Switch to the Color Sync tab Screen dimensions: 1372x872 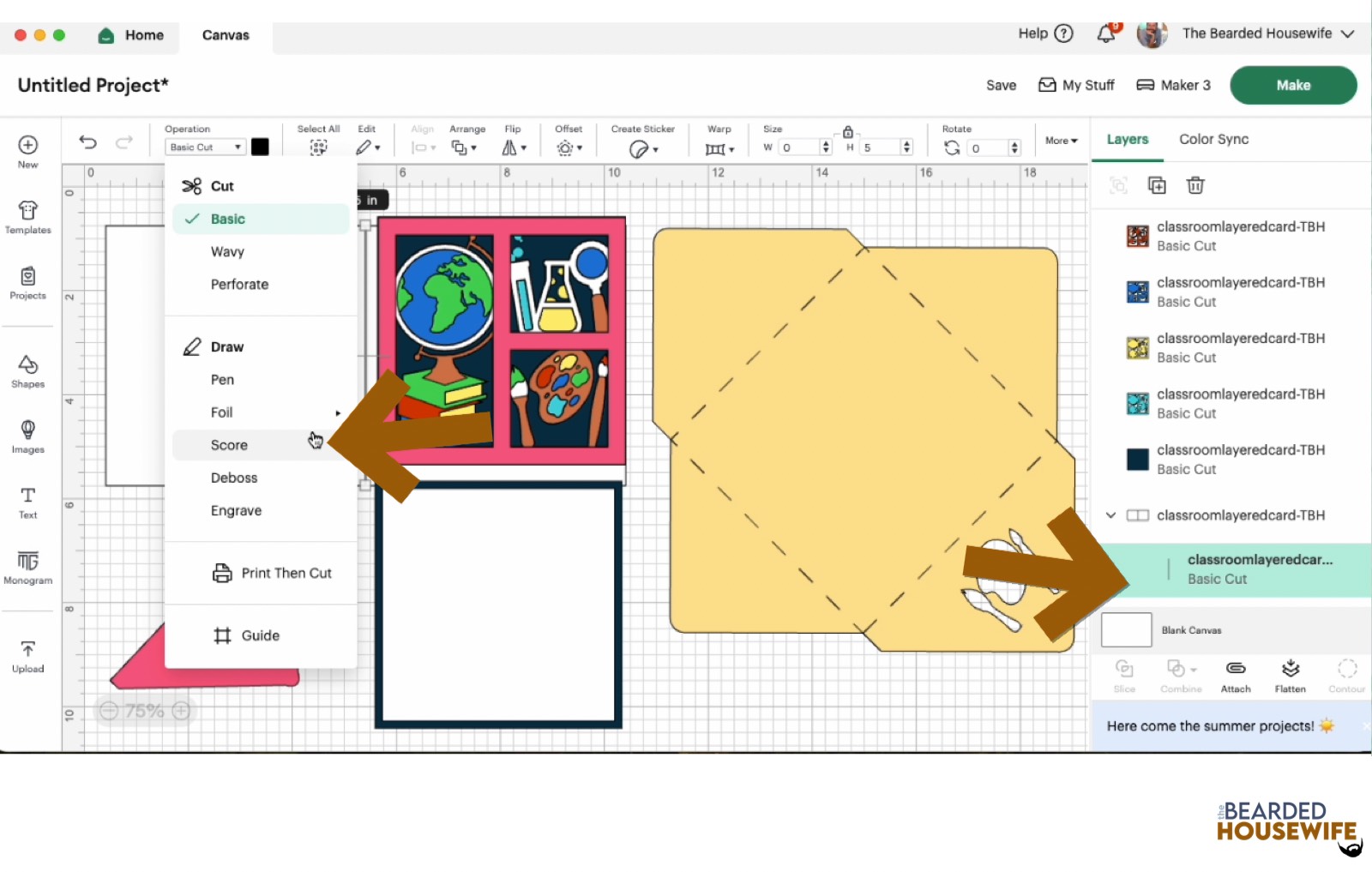coord(1213,139)
